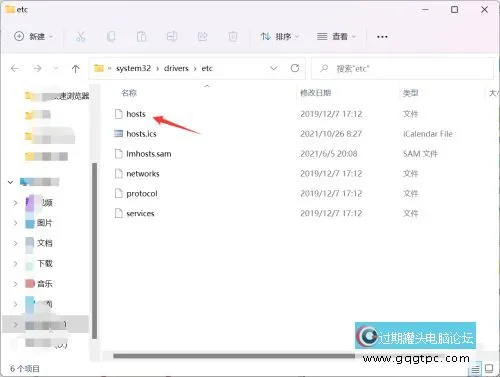Image resolution: width=500 pixels, height=377 pixels.
Task: Click the hosts file document icon
Action: coord(118,114)
